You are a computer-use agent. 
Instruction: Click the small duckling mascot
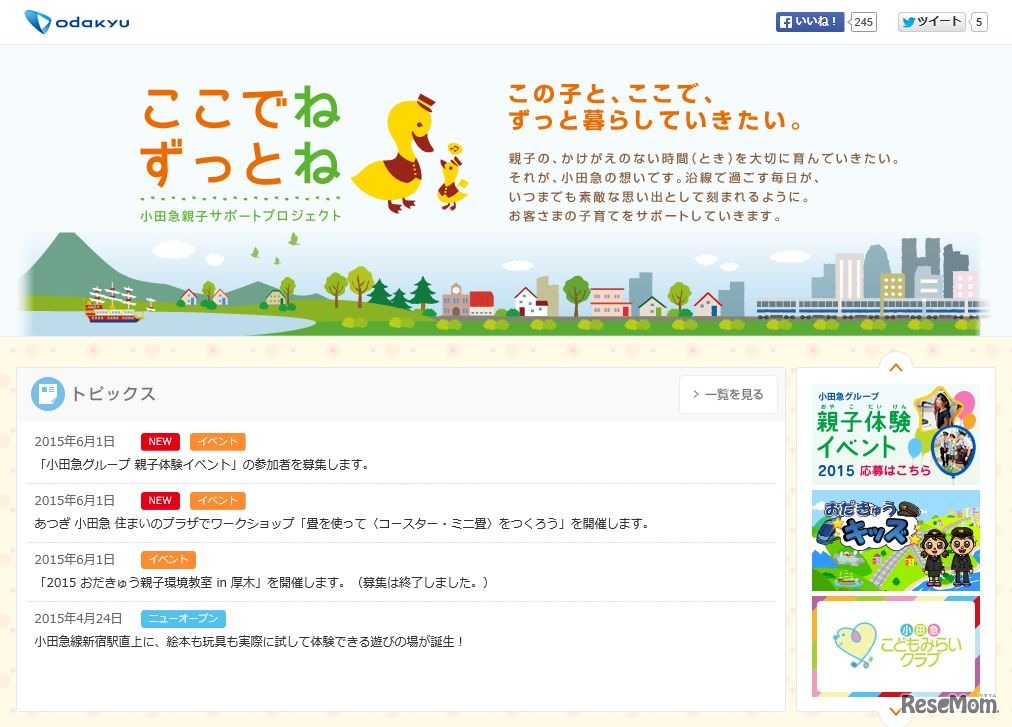(x=452, y=176)
